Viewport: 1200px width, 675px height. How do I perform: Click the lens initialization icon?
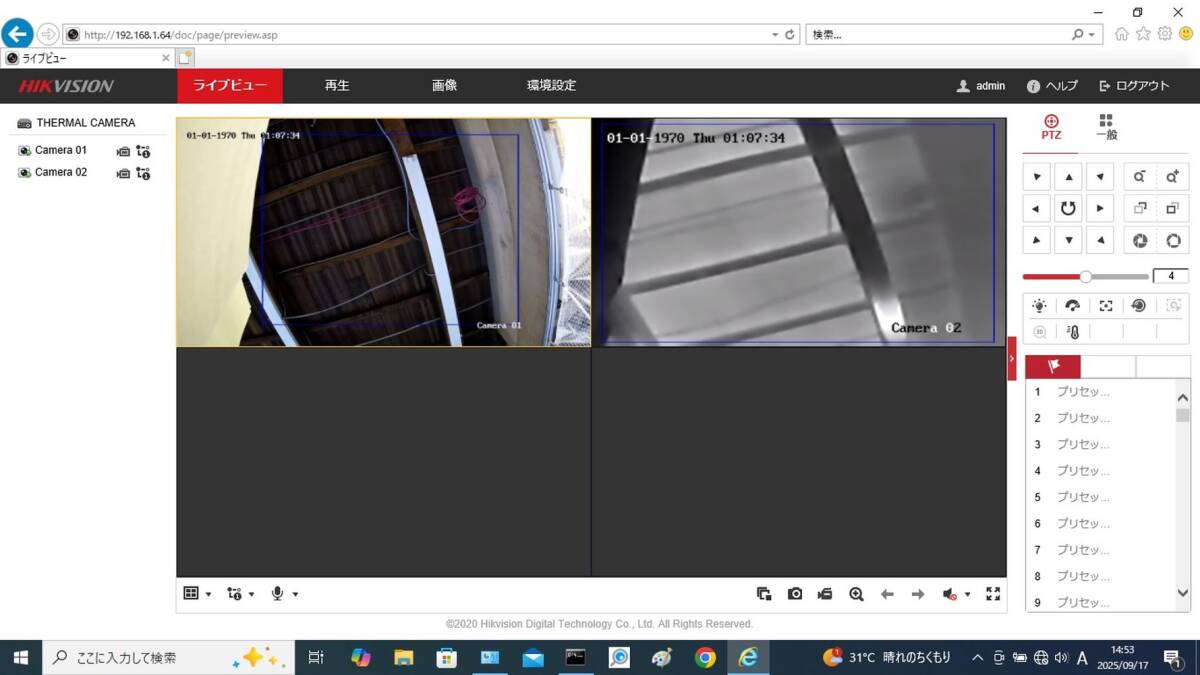(1139, 306)
